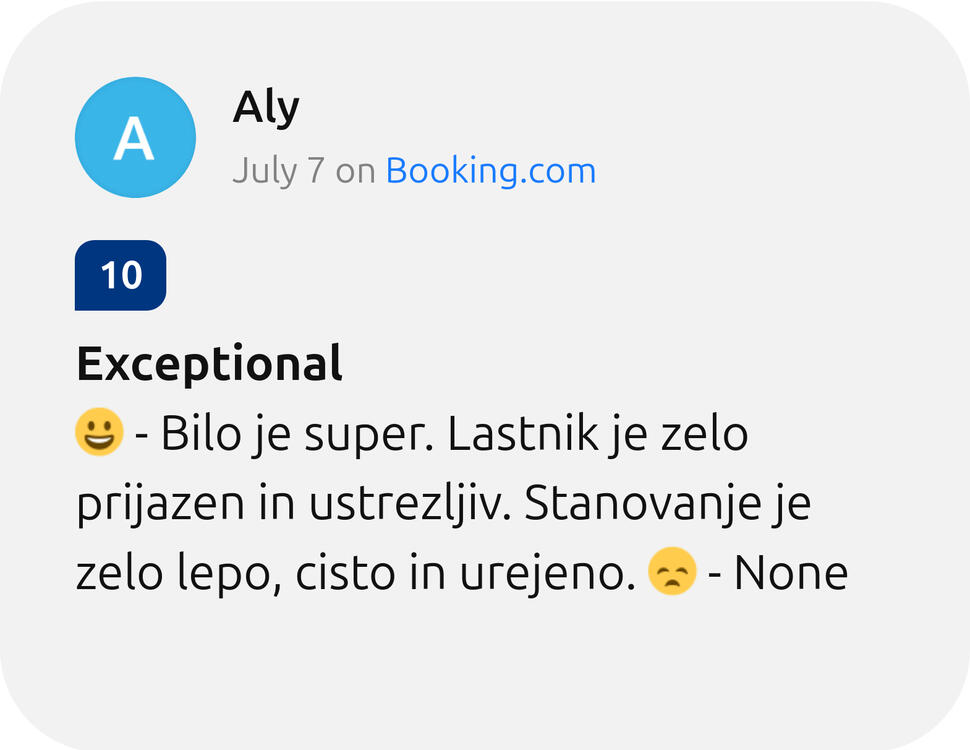Click the blue avatar circle with letter A
Viewport: 970px width, 750px height.
(134, 137)
